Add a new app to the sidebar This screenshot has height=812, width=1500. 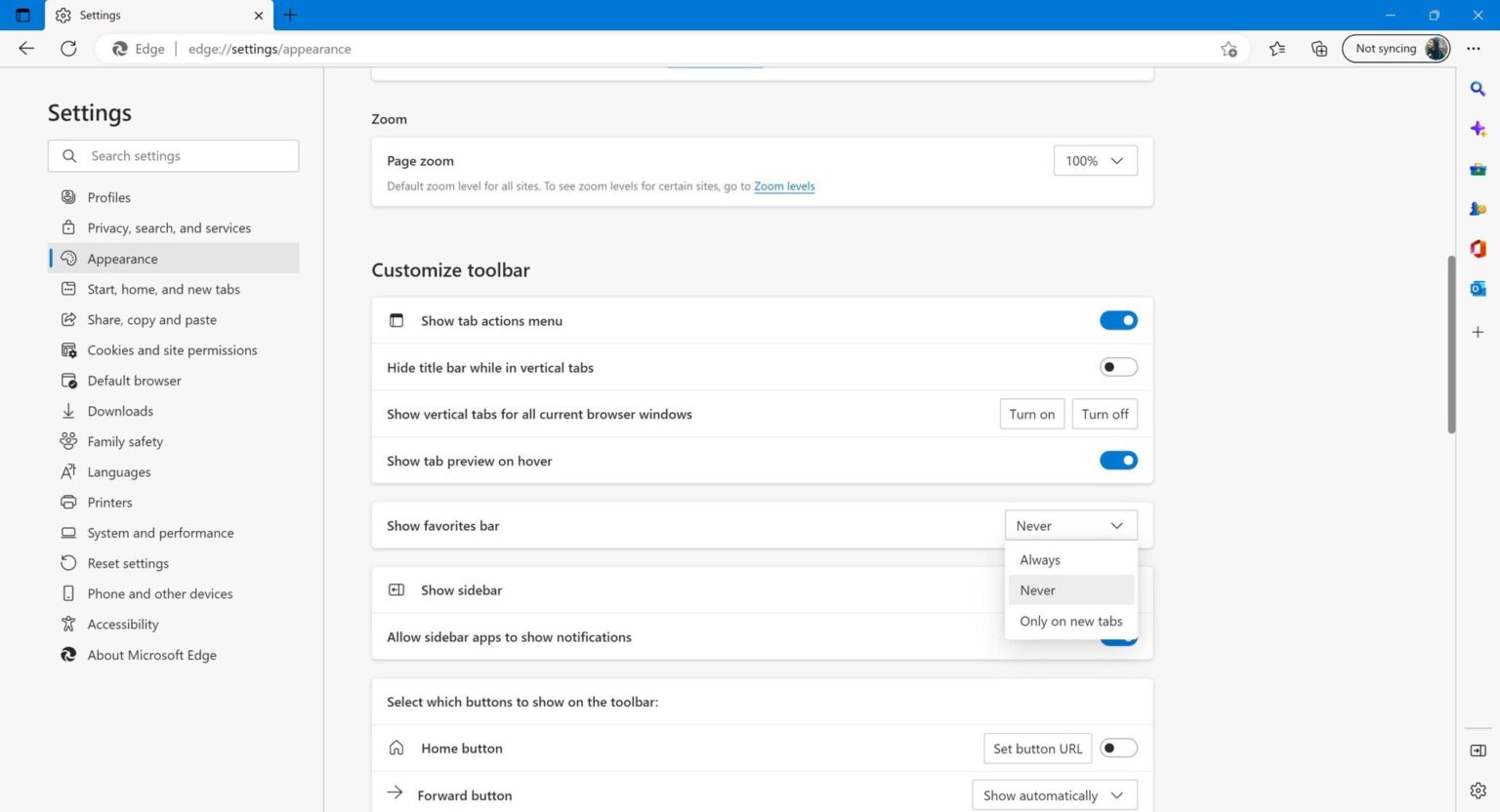tap(1477, 332)
